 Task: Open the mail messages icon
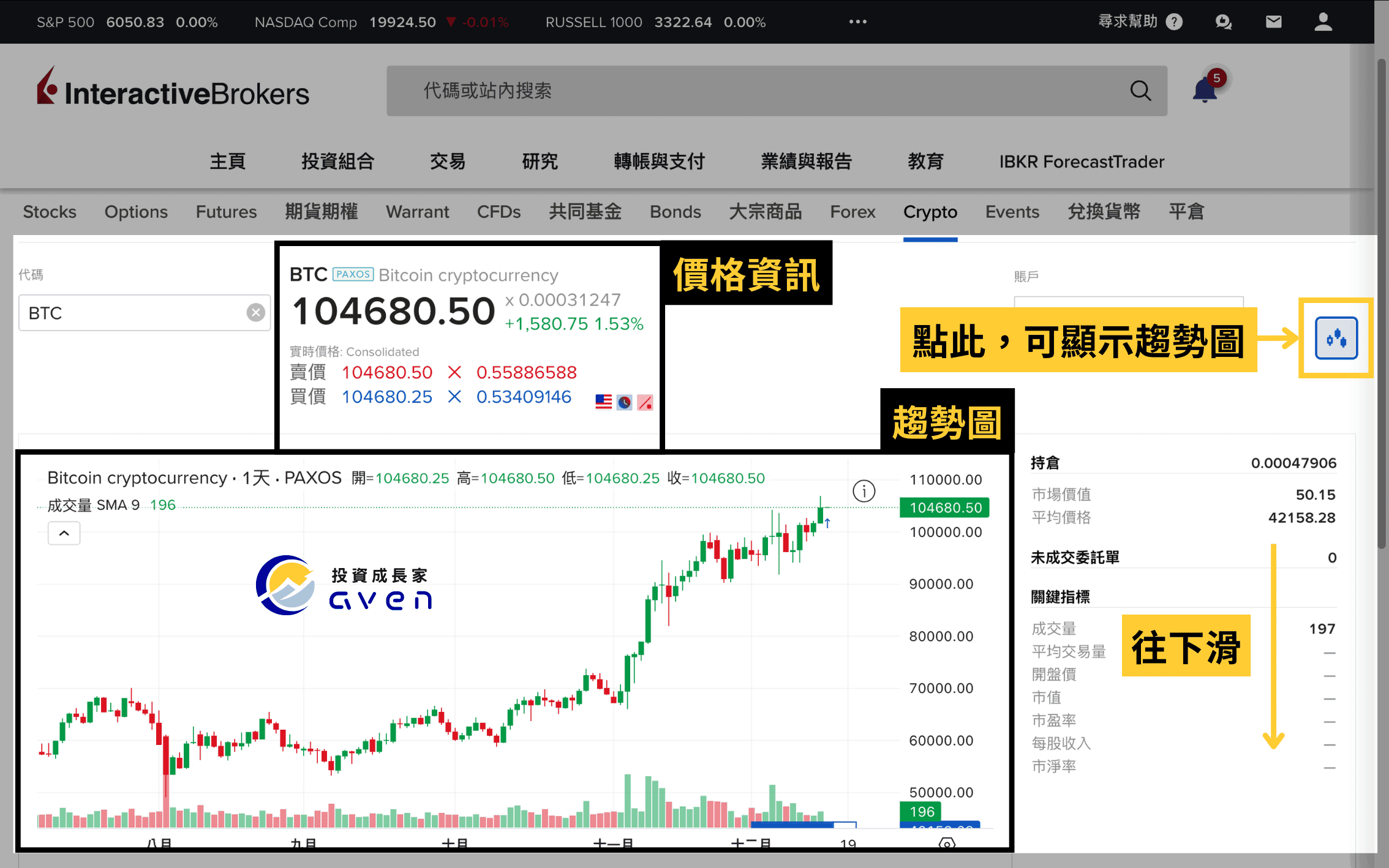(1273, 22)
